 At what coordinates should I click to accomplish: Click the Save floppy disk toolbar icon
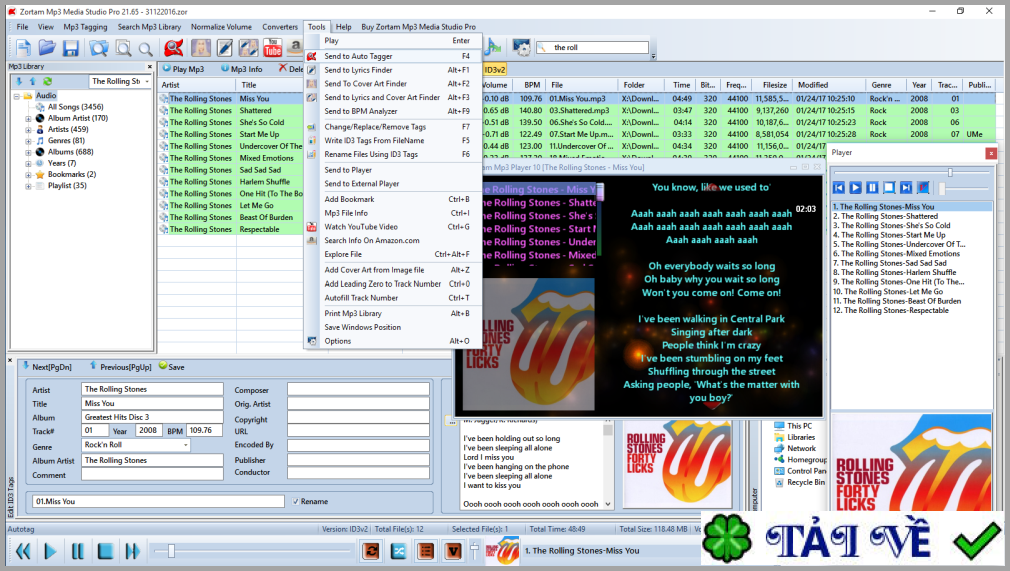(x=71, y=48)
